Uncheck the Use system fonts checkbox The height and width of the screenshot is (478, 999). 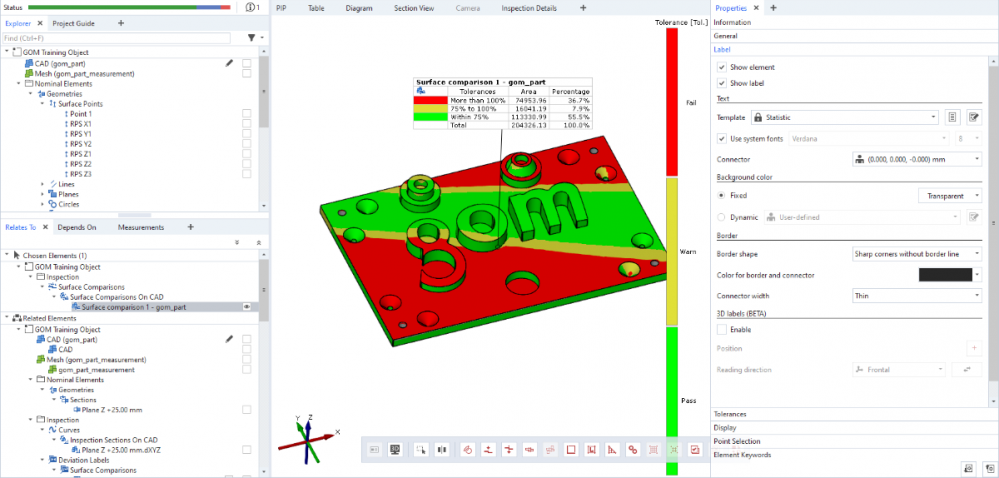click(722, 138)
